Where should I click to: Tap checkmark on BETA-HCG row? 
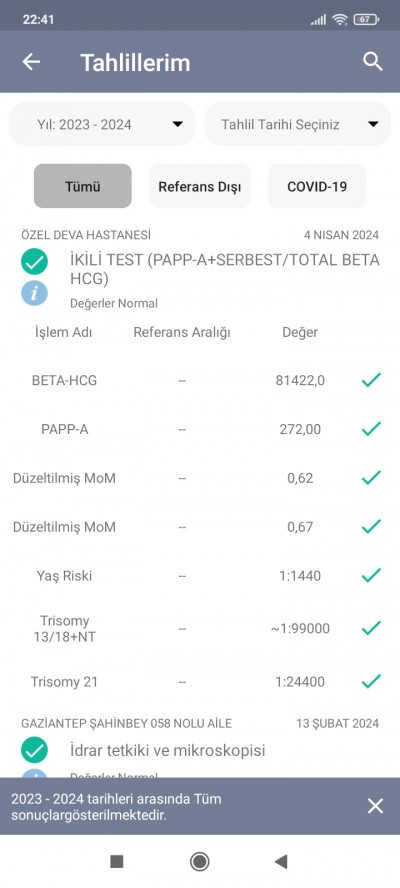click(371, 380)
